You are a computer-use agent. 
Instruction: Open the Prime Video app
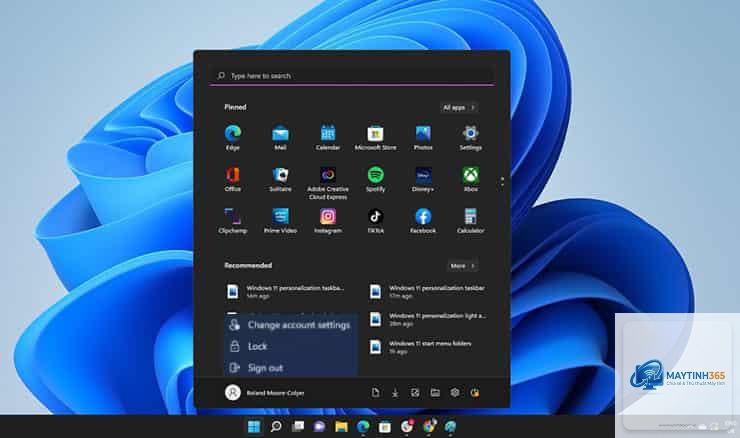pyautogui.click(x=280, y=220)
